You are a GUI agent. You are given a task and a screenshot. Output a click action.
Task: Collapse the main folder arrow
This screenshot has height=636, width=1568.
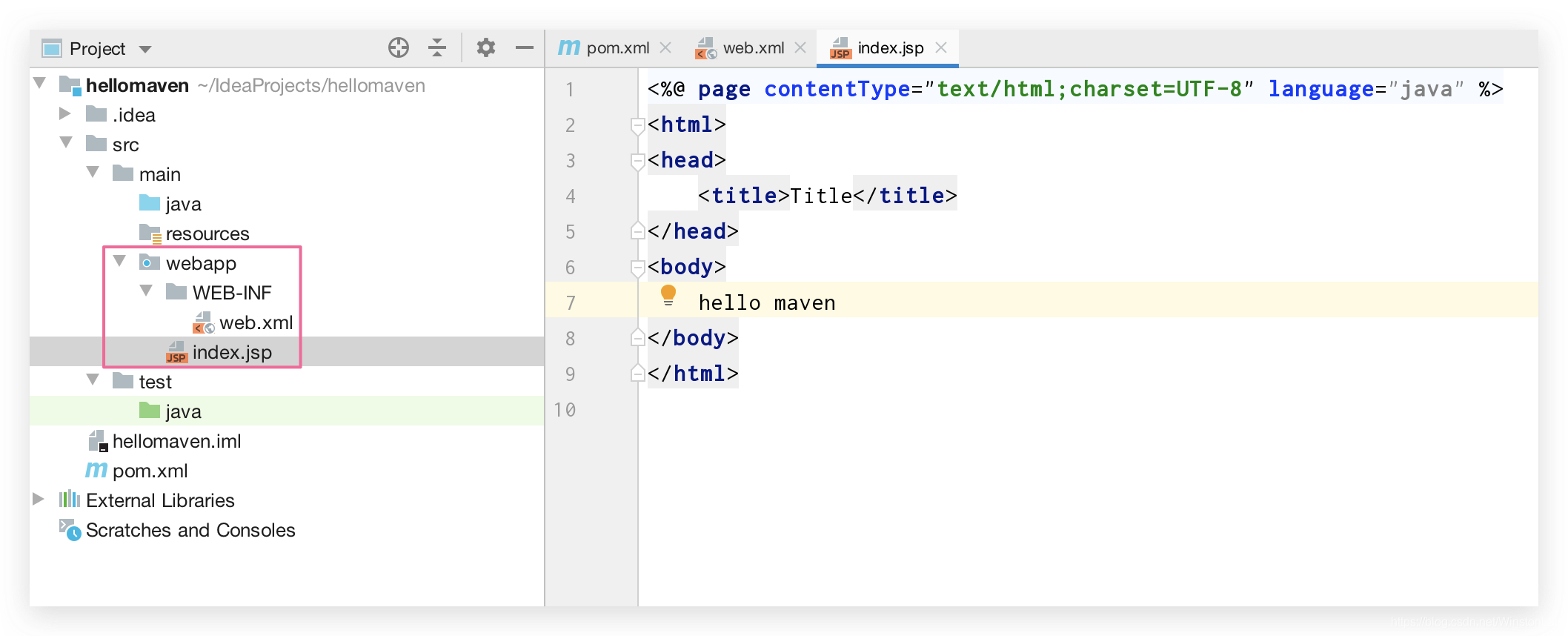pos(93,172)
